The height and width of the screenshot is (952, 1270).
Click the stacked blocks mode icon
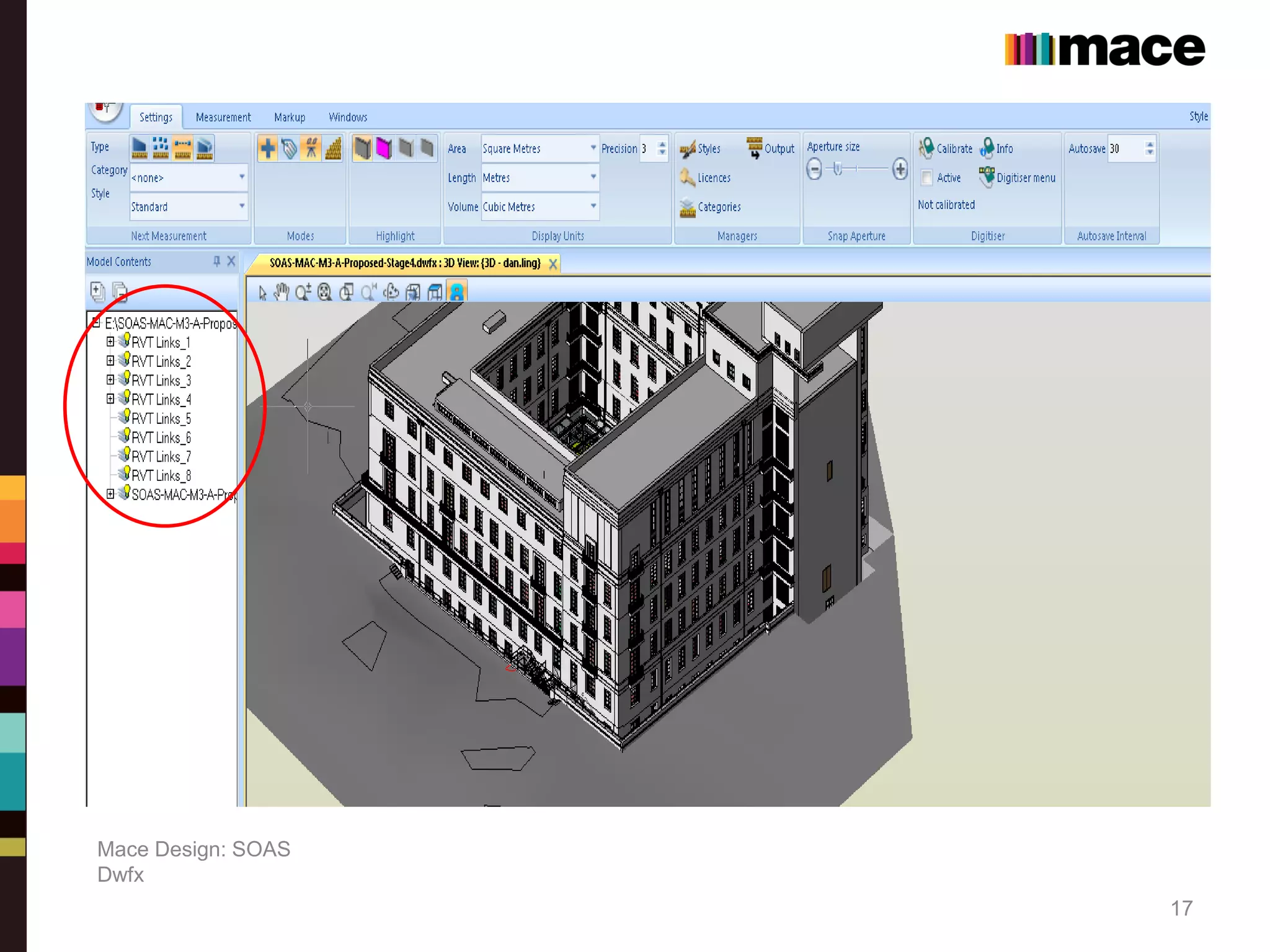(x=333, y=149)
